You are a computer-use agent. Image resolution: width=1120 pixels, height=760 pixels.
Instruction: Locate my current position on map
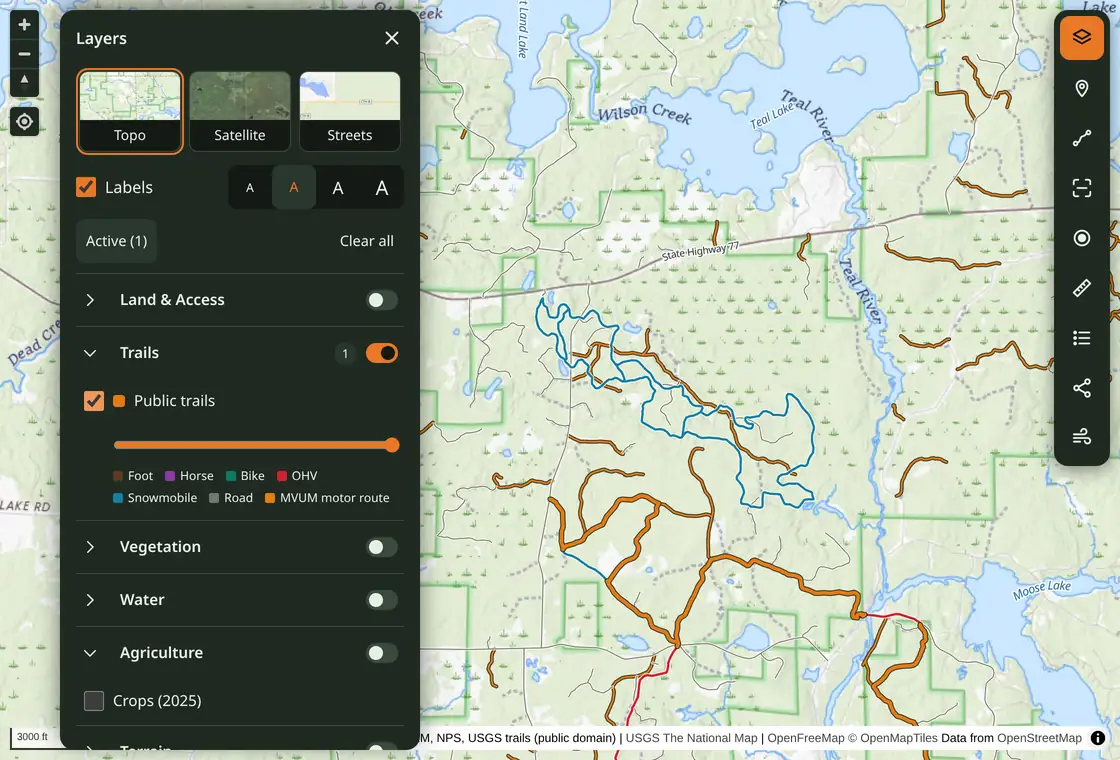coord(24,121)
